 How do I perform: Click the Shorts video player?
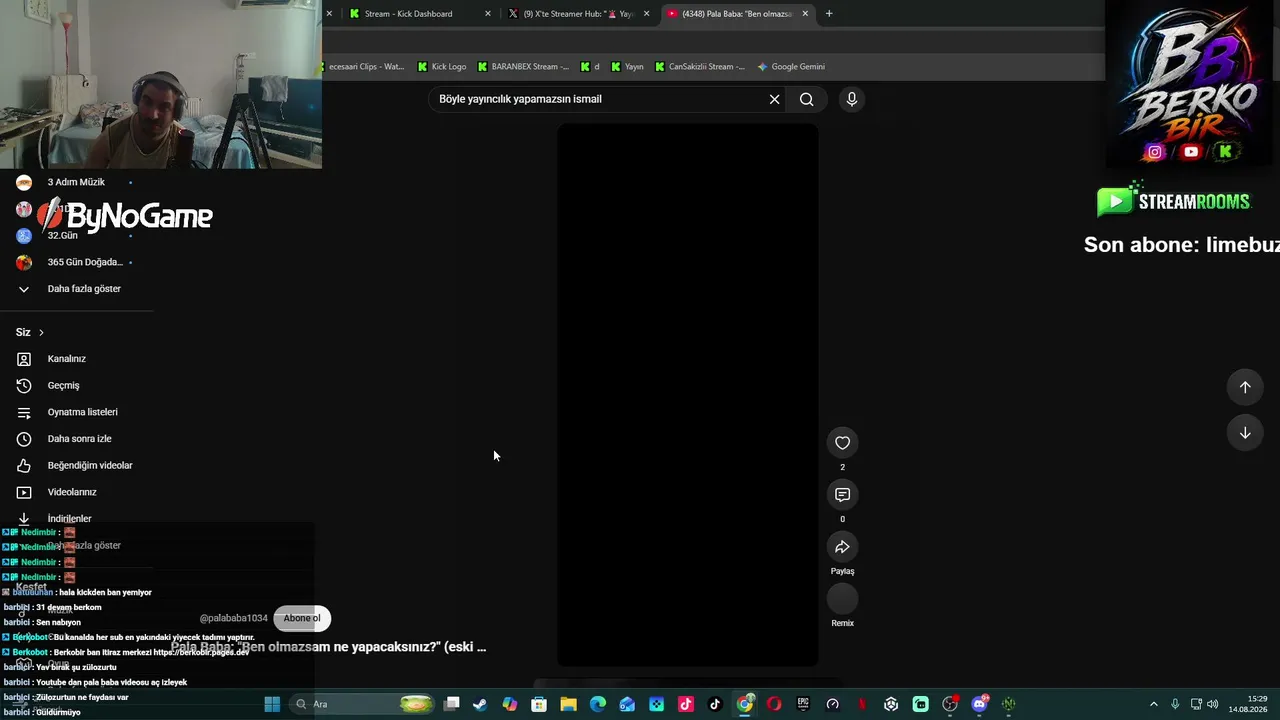click(x=688, y=394)
